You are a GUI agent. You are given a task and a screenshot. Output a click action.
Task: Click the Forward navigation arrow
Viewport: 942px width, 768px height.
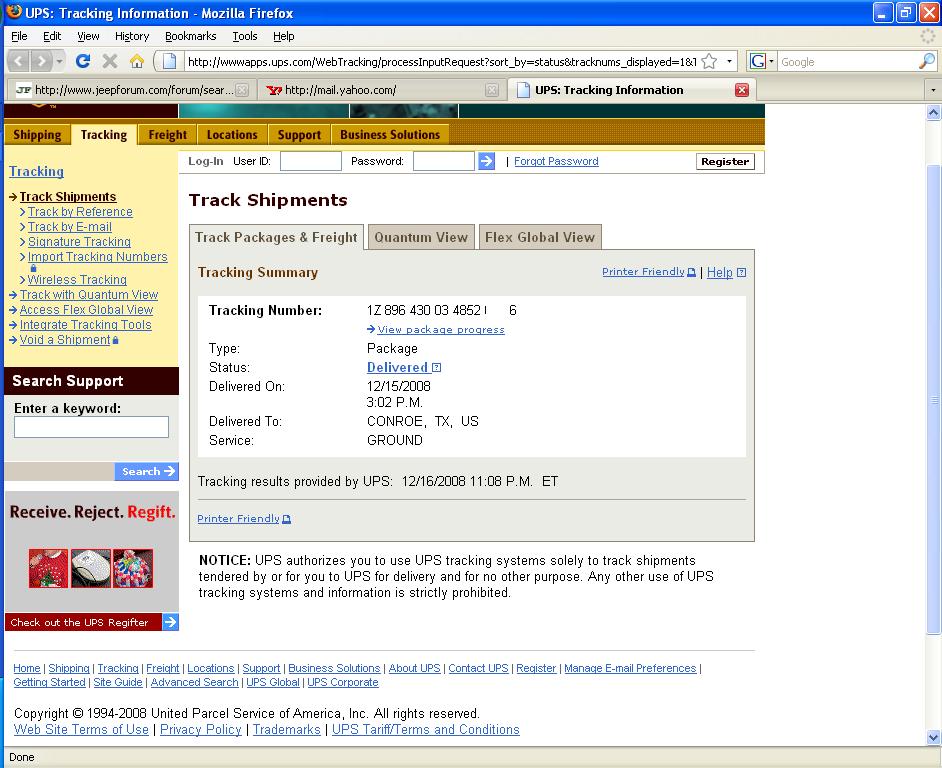coord(41,61)
